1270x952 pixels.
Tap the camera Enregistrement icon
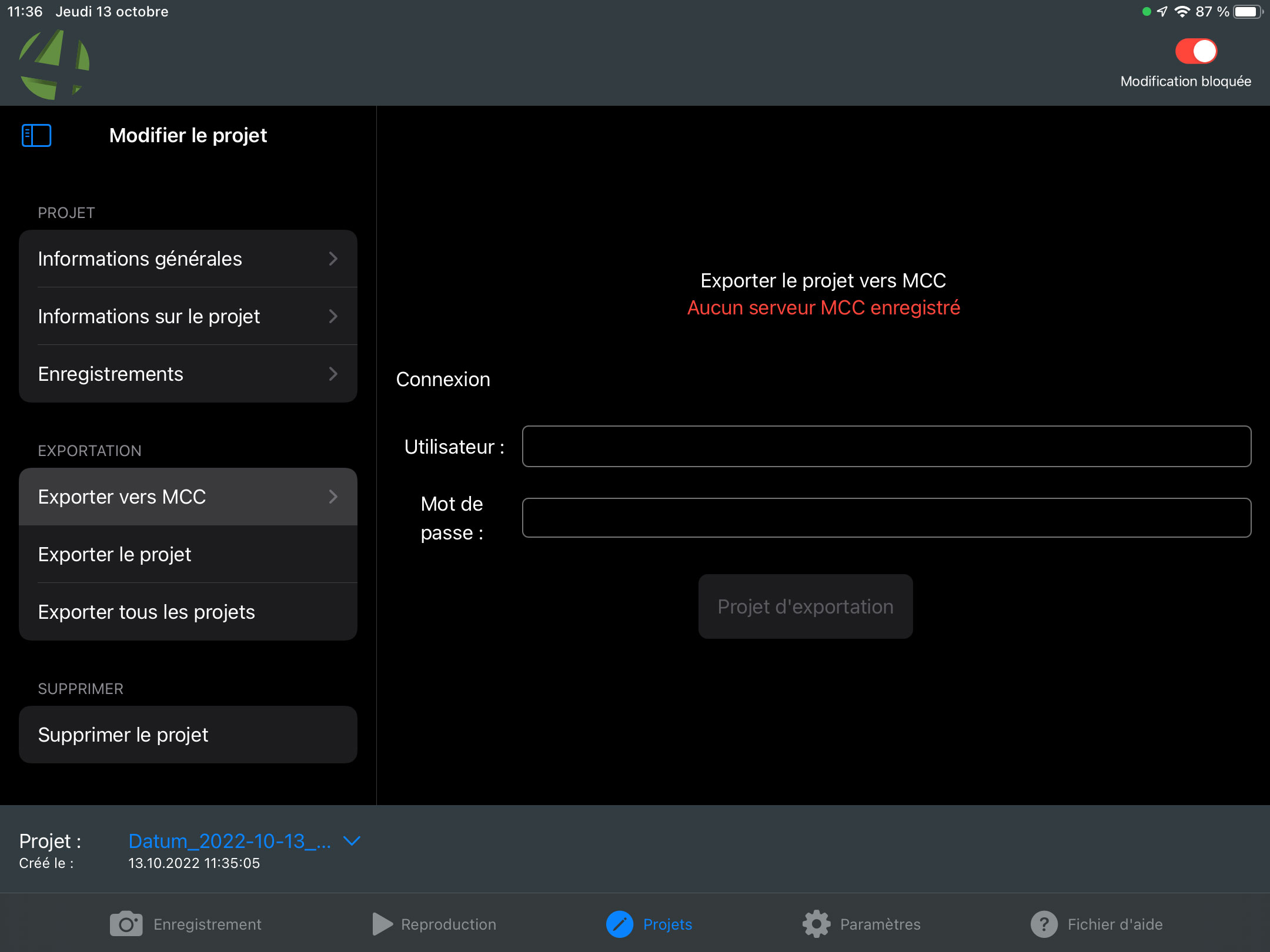pyautogui.click(x=126, y=924)
